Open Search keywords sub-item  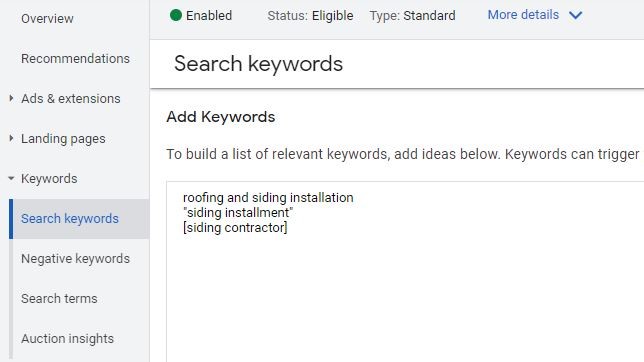79,219
